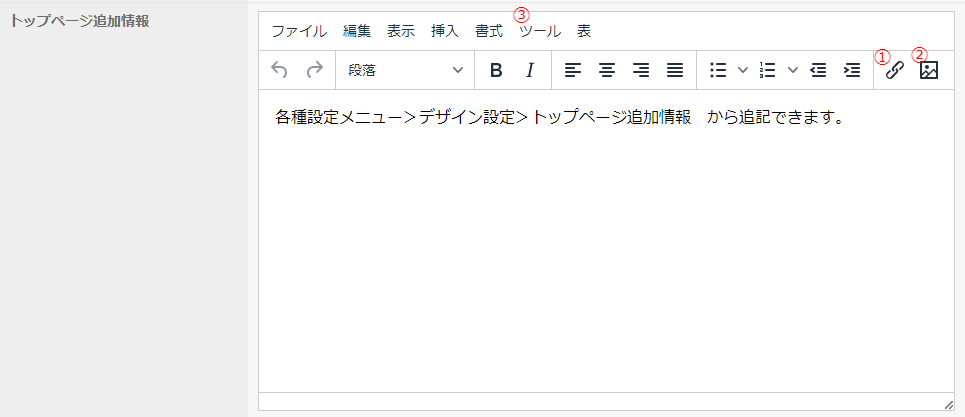The image size is (965, 417).
Task: Center align the text
Action: coord(606,70)
